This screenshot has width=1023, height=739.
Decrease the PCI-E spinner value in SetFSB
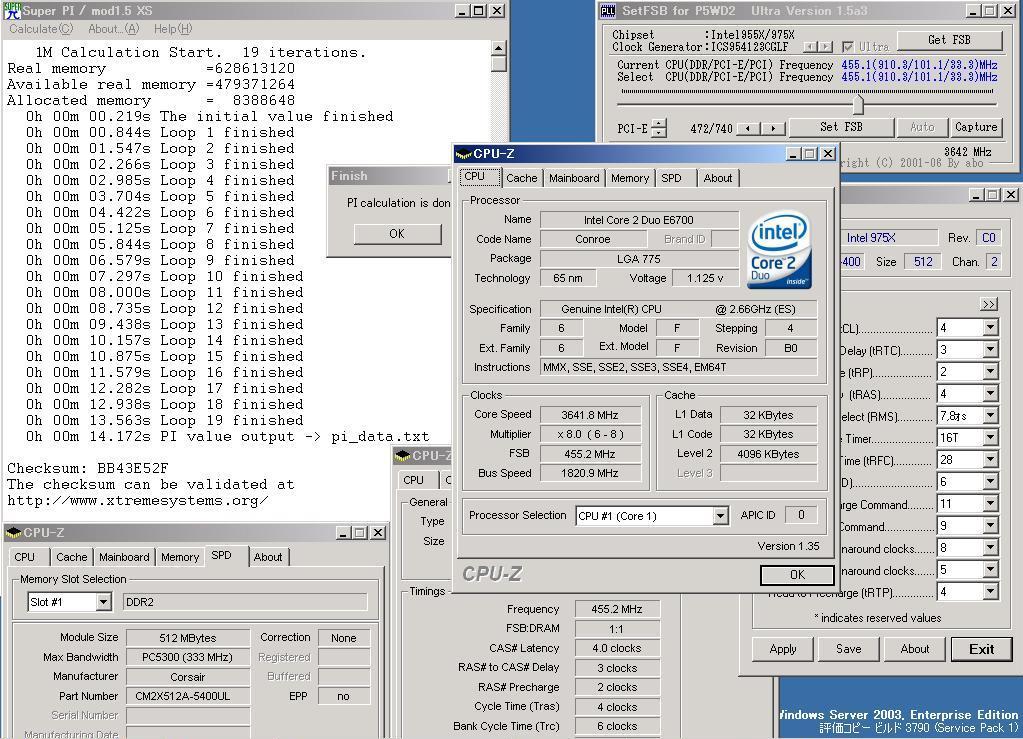coord(659,132)
